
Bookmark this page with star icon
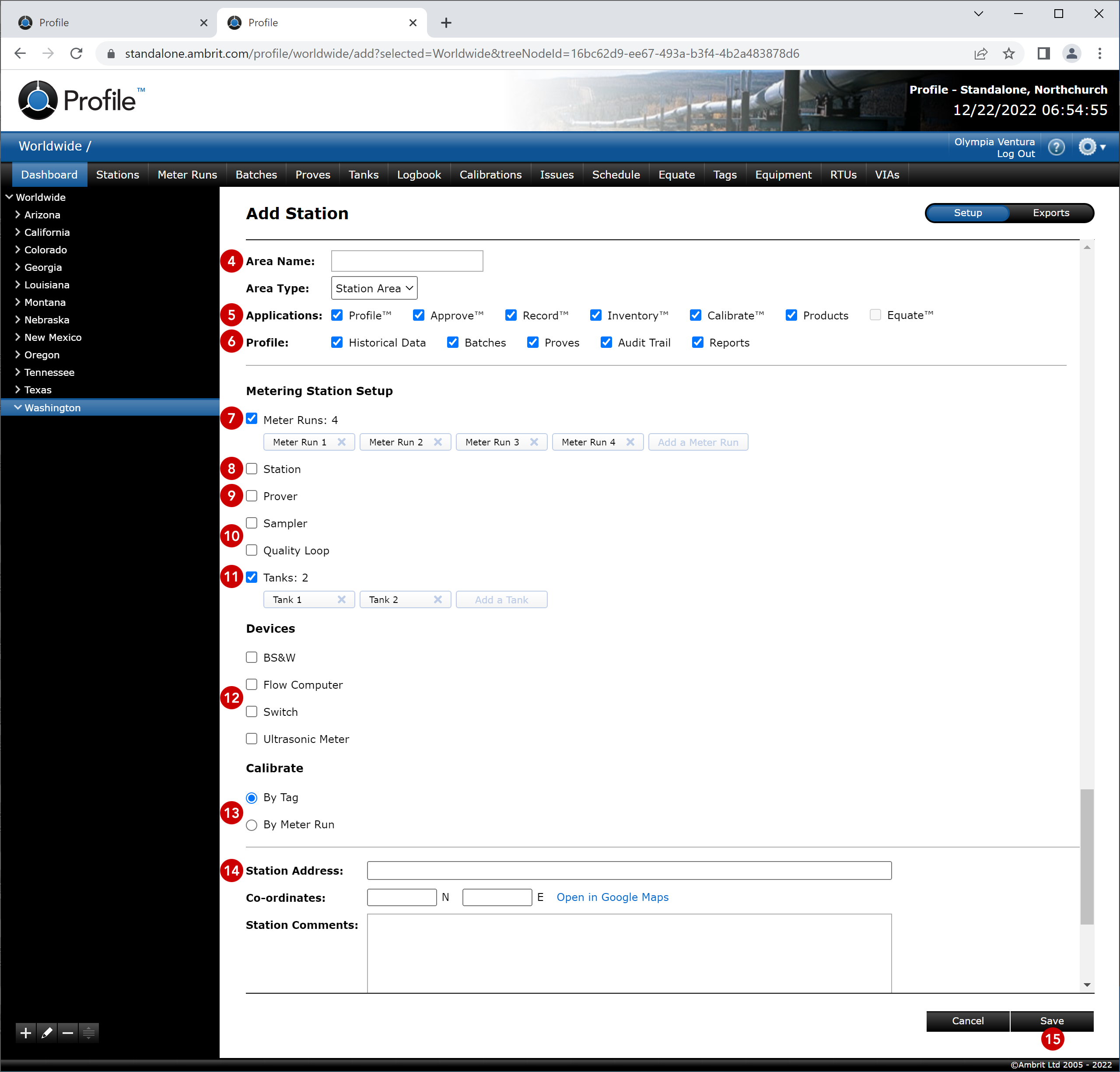pyautogui.click(x=1008, y=53)
